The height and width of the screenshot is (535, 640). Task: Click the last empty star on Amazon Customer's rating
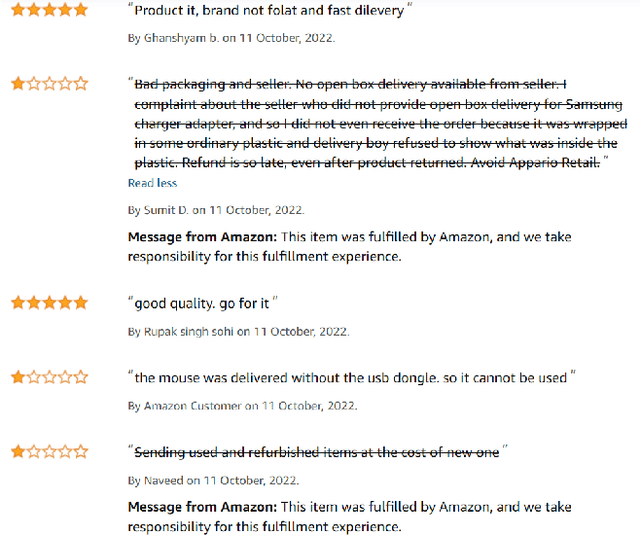[81, 377]
